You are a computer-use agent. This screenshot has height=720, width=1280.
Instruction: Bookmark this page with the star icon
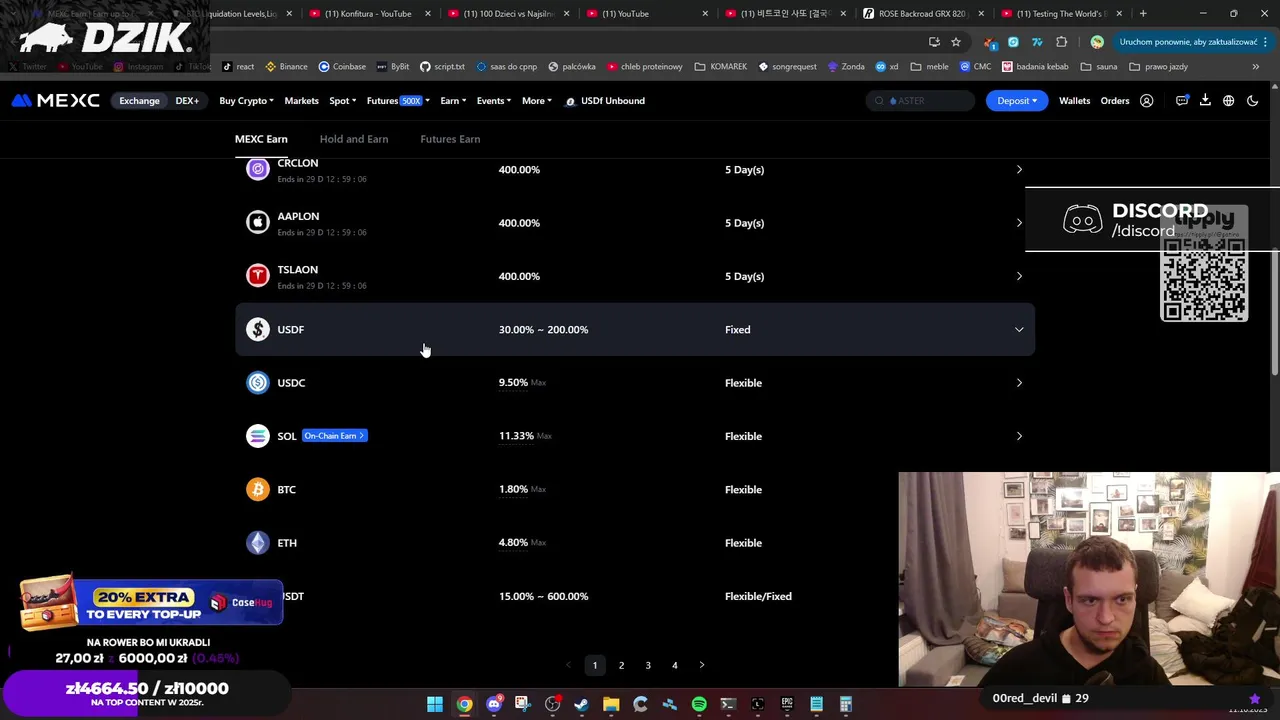[x=956, y=42]
